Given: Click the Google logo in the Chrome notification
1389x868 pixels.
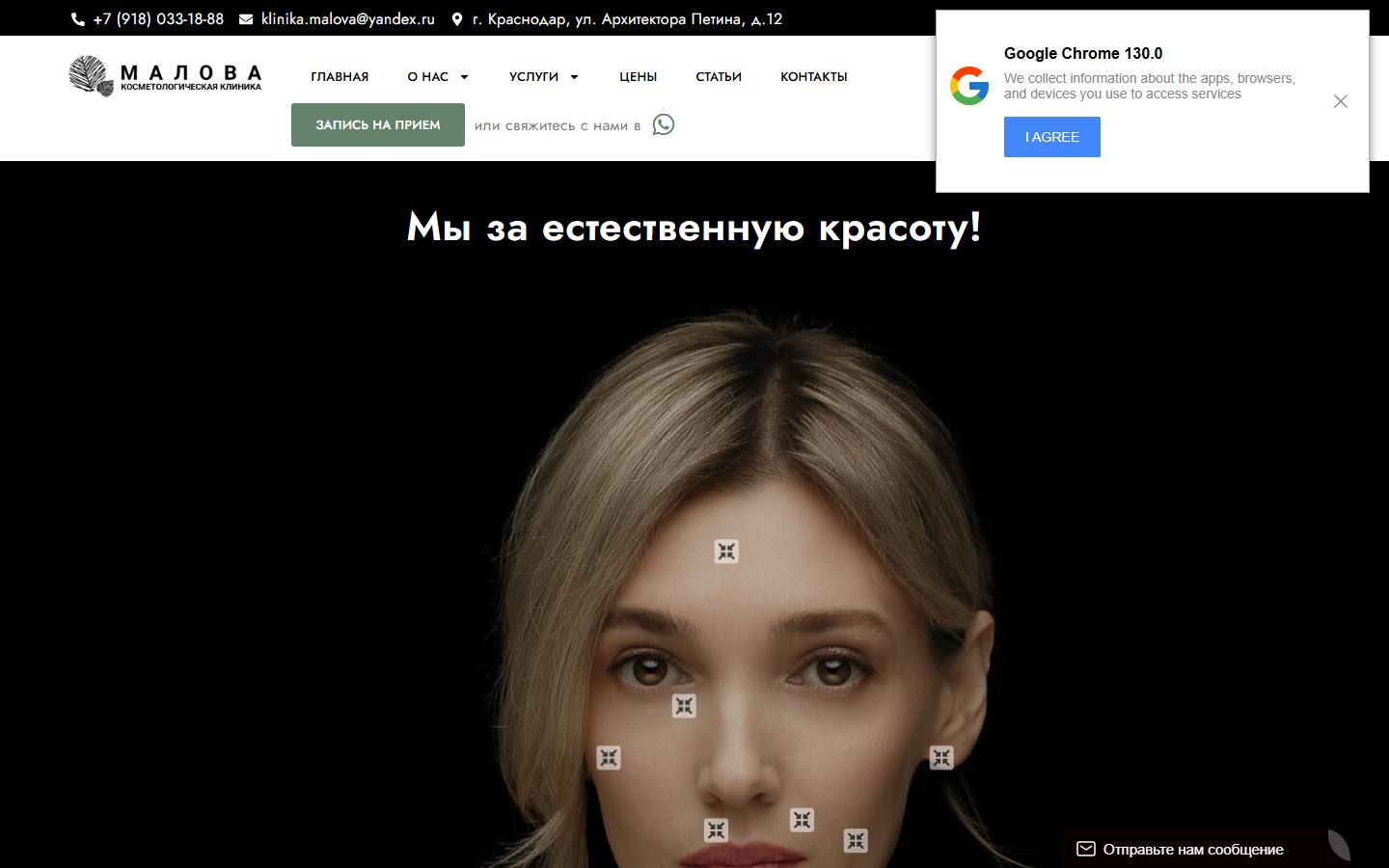Looking at the screenshot, I should point(969,86).
